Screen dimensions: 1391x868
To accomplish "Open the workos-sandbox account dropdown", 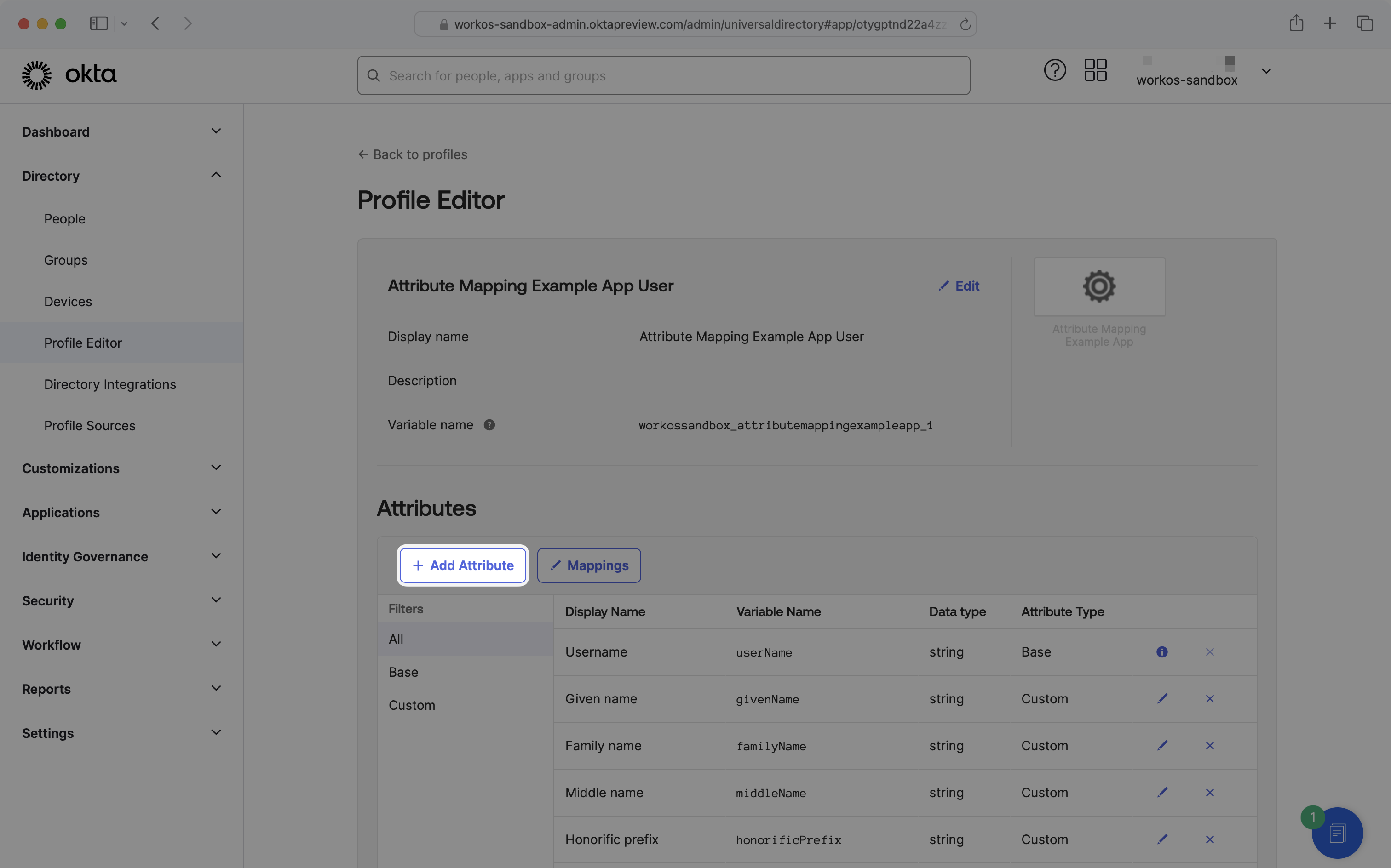I will tap(1265, 71).
